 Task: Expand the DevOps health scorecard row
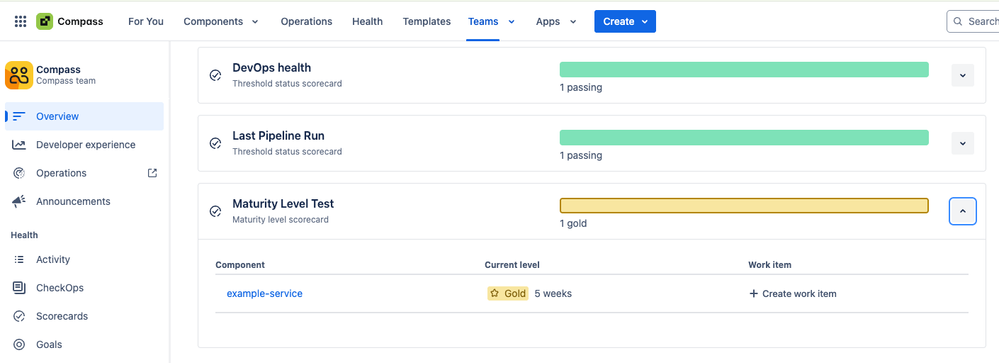coord(963,75)
